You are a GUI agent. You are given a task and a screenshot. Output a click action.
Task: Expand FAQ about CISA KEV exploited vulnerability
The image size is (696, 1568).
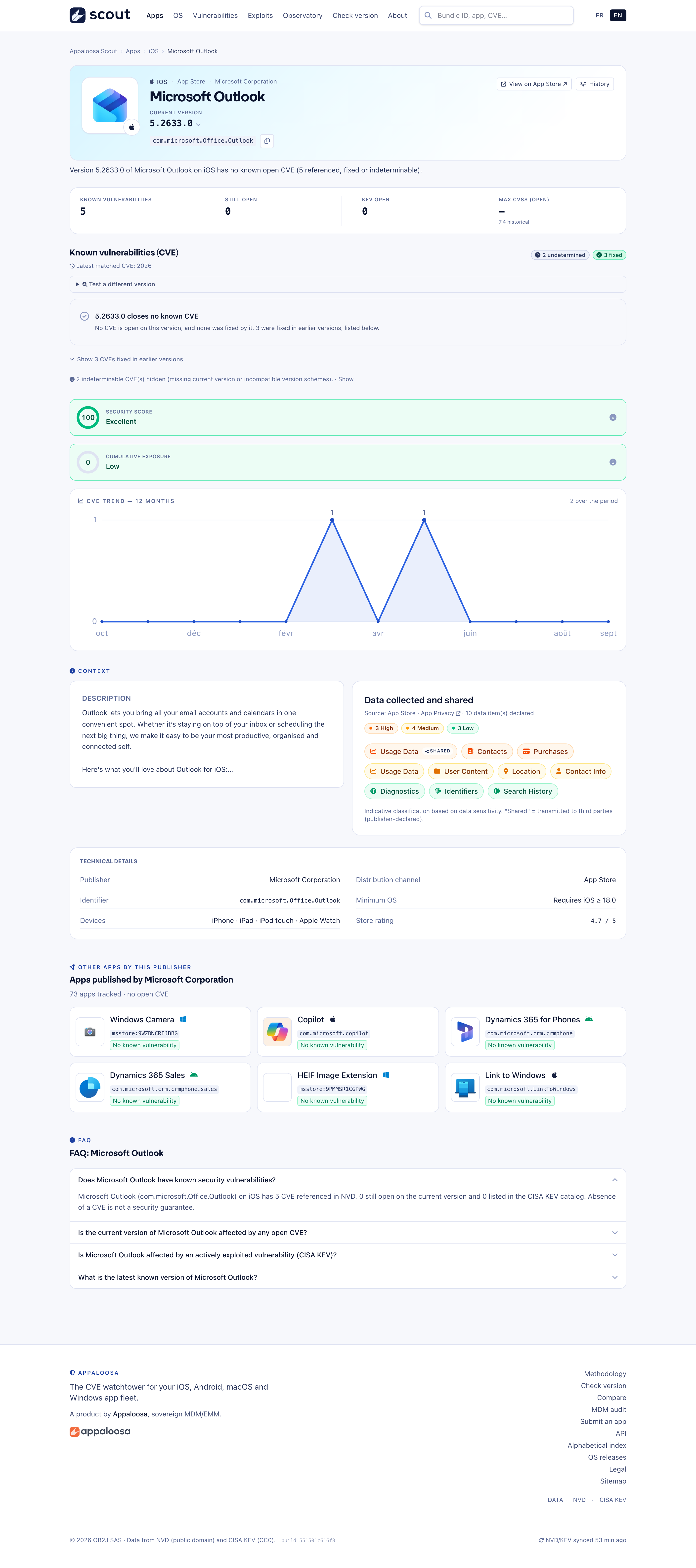(x=348, y=1255)
